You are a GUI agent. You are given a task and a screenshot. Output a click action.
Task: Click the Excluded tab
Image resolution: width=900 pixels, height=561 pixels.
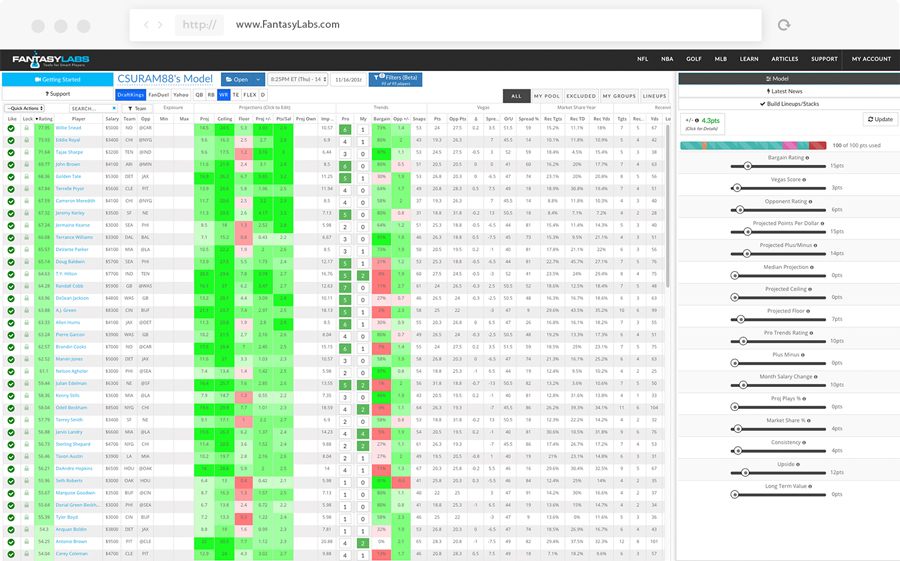(581, 96)
